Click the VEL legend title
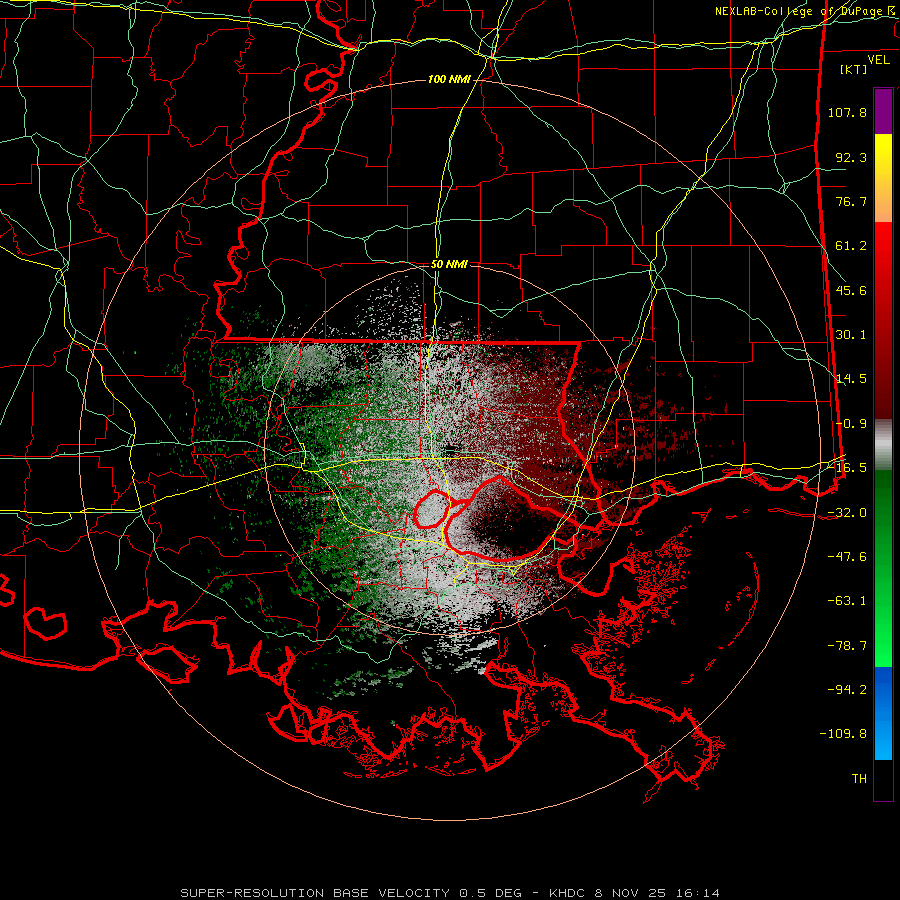This screenshot has height=900, width=900. pos(878,59)
